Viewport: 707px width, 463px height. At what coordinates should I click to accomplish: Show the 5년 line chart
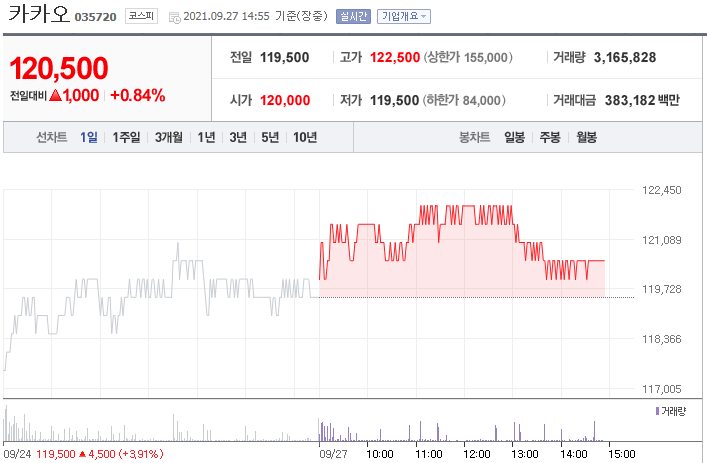[x=270, y=137]
